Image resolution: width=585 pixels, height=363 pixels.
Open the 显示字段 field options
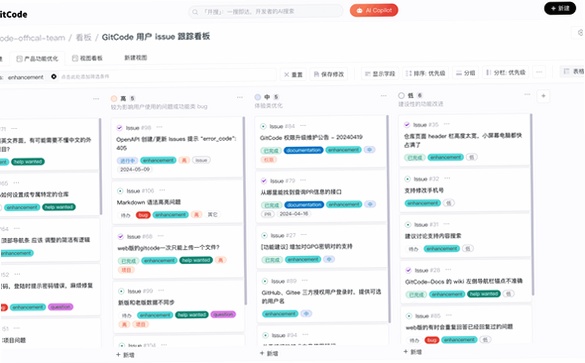pyautogui.click(x=380, y=73)
